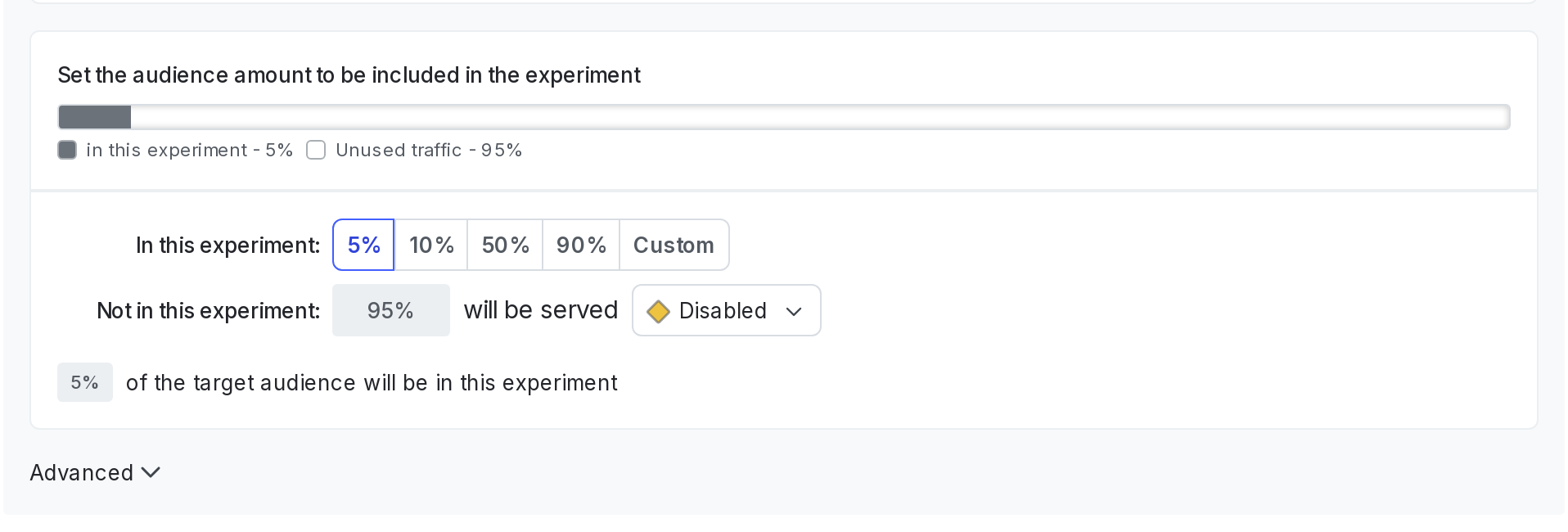Viewport: 1568px width, 532px height.
Task: Click the gray 'in this experiment' legend swatch
Action: 67,150
